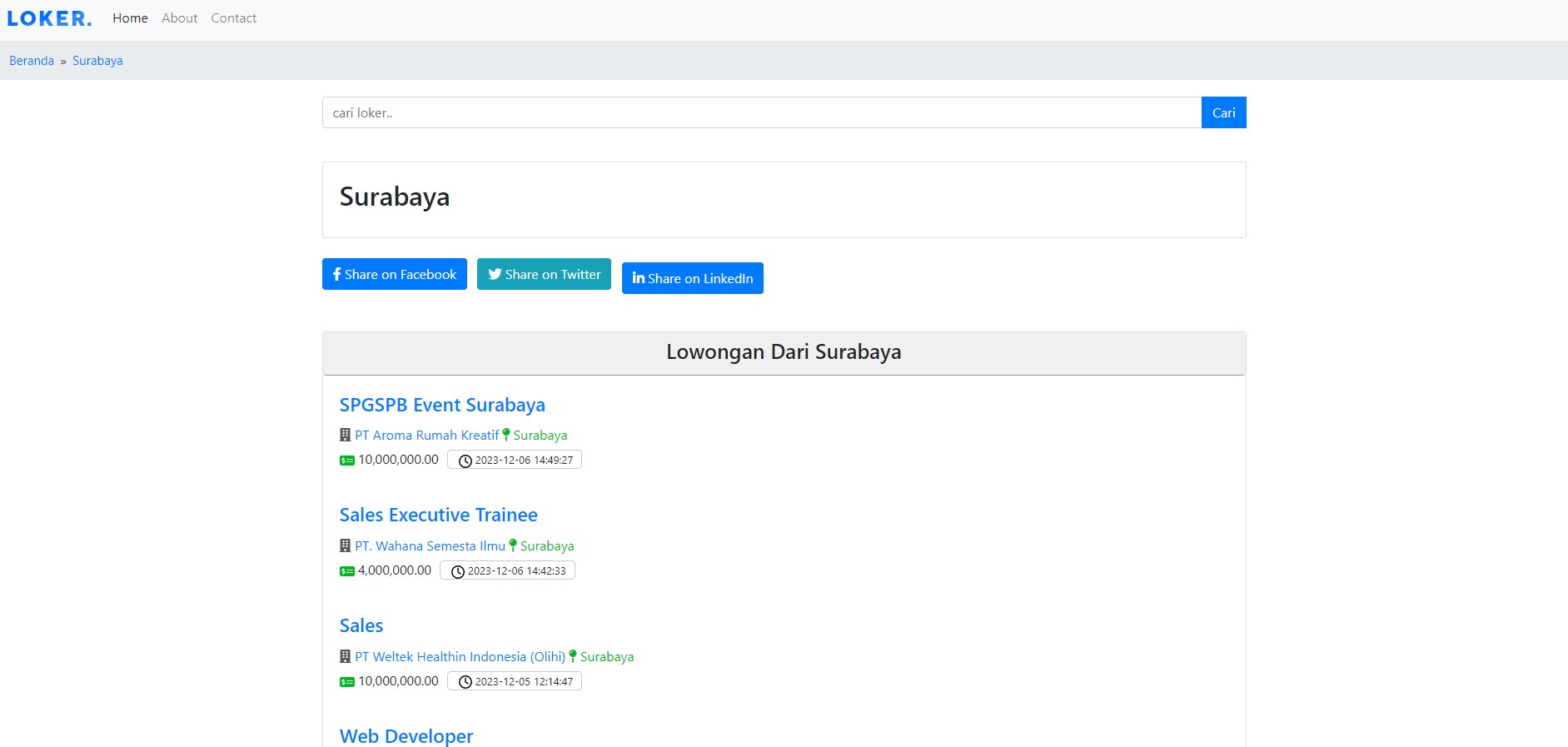1568x747 pixels.
Task: Click Surabaya location for Weltek Sales job
Action: pos(607,656)
